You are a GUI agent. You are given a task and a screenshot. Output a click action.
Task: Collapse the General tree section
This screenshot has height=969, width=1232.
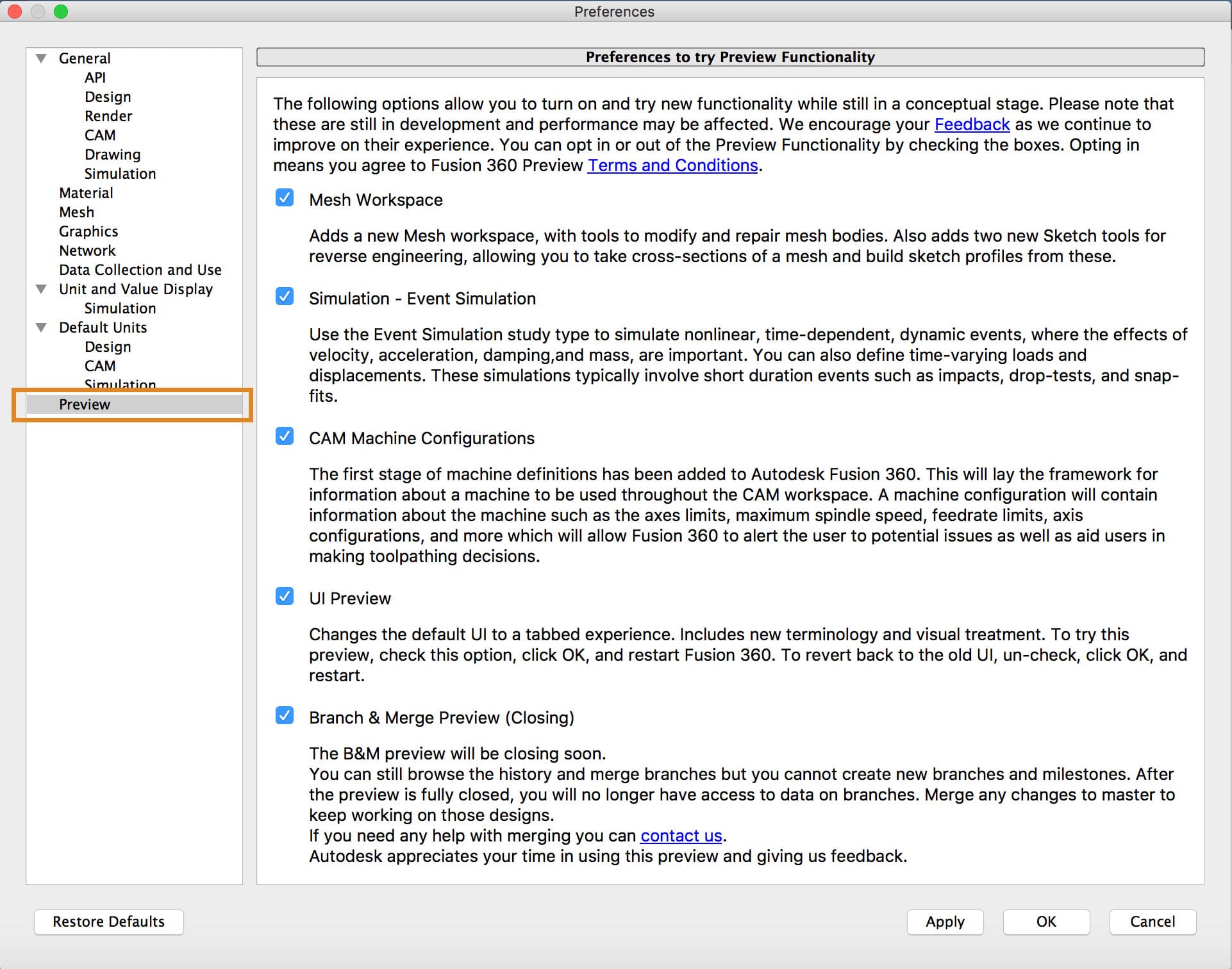[42, 58]
